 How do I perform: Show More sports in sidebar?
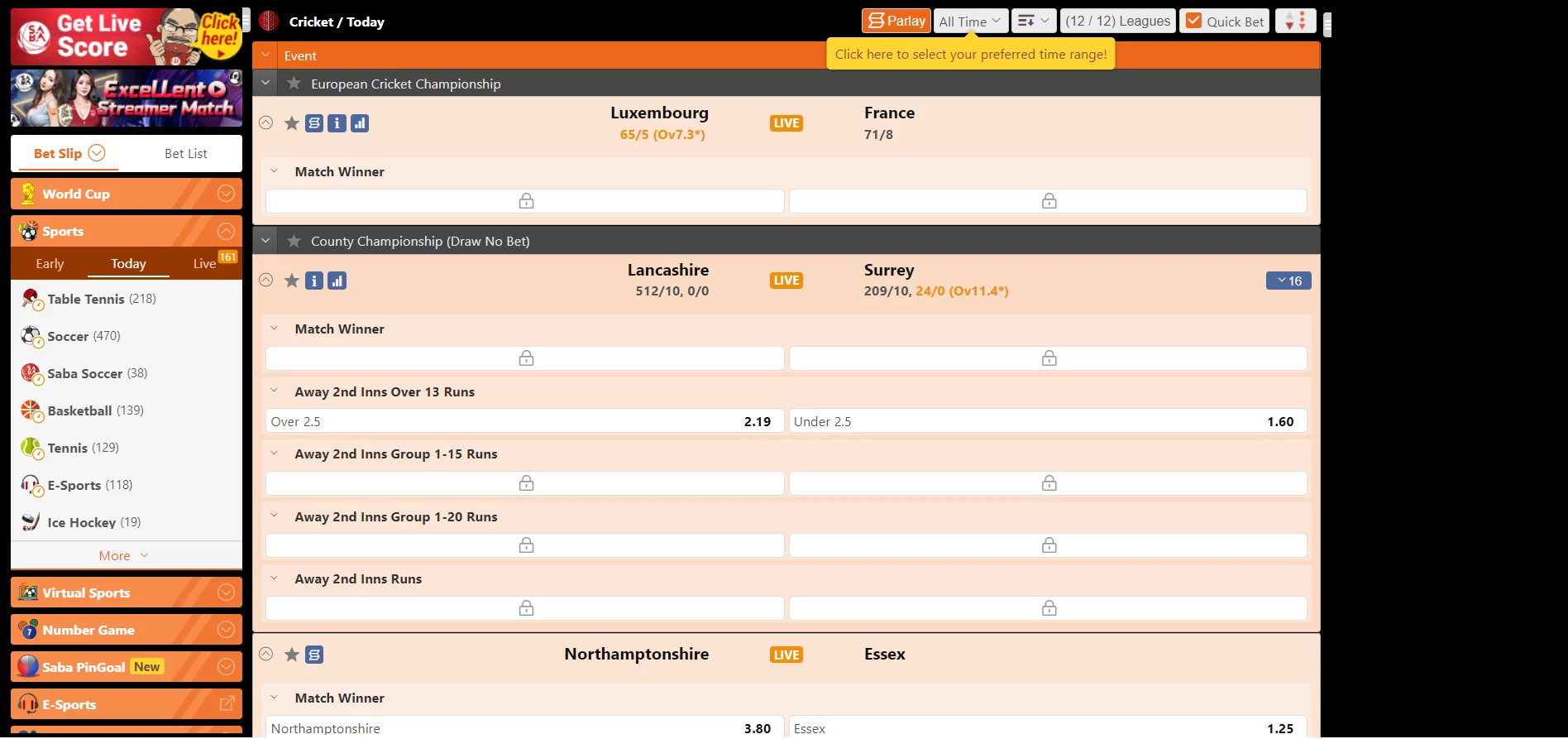point(124,555)
